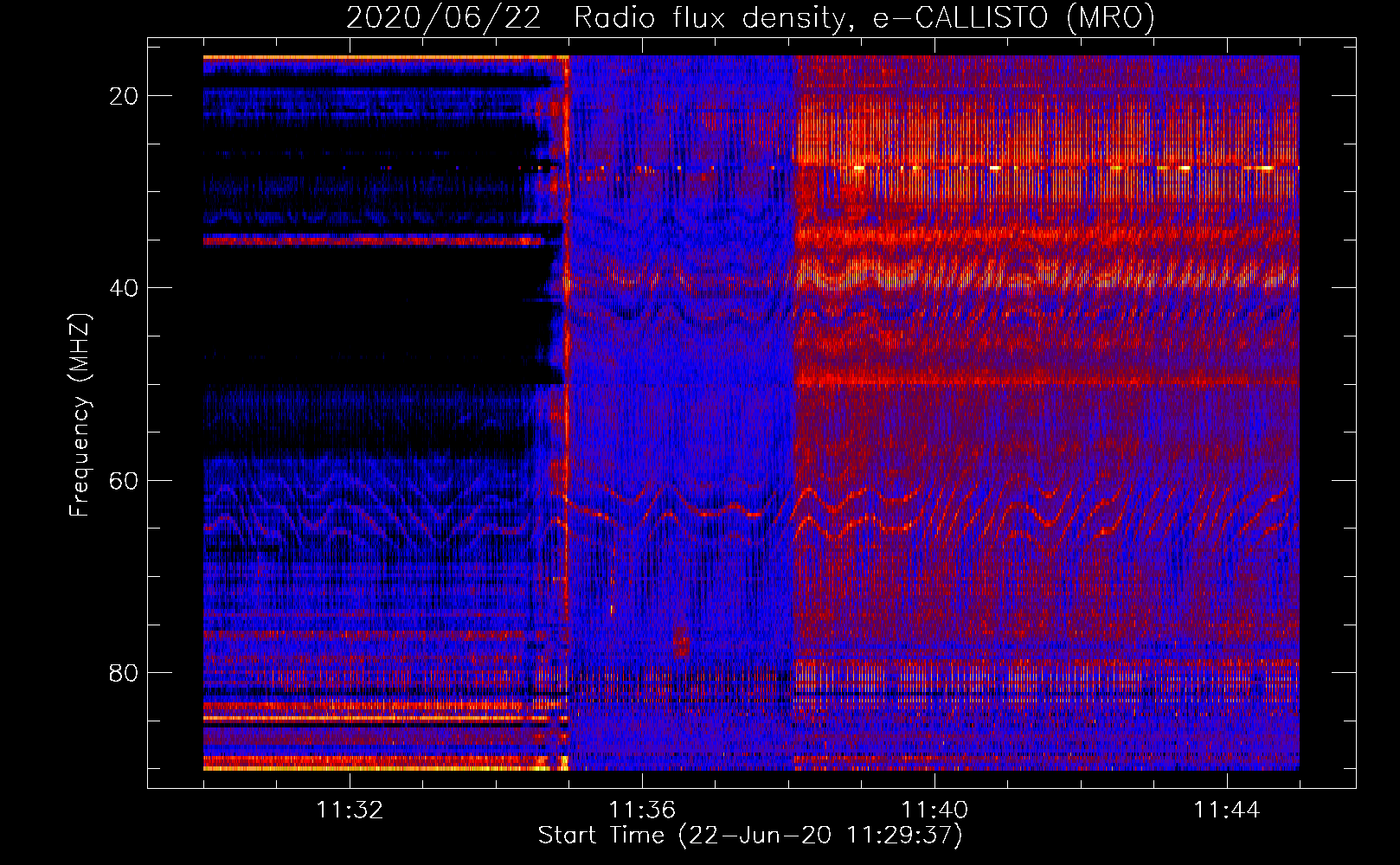Click the 80 MHz frequency tick label
The width and height of the screenshot is (1400, 865).
[124, 672]
